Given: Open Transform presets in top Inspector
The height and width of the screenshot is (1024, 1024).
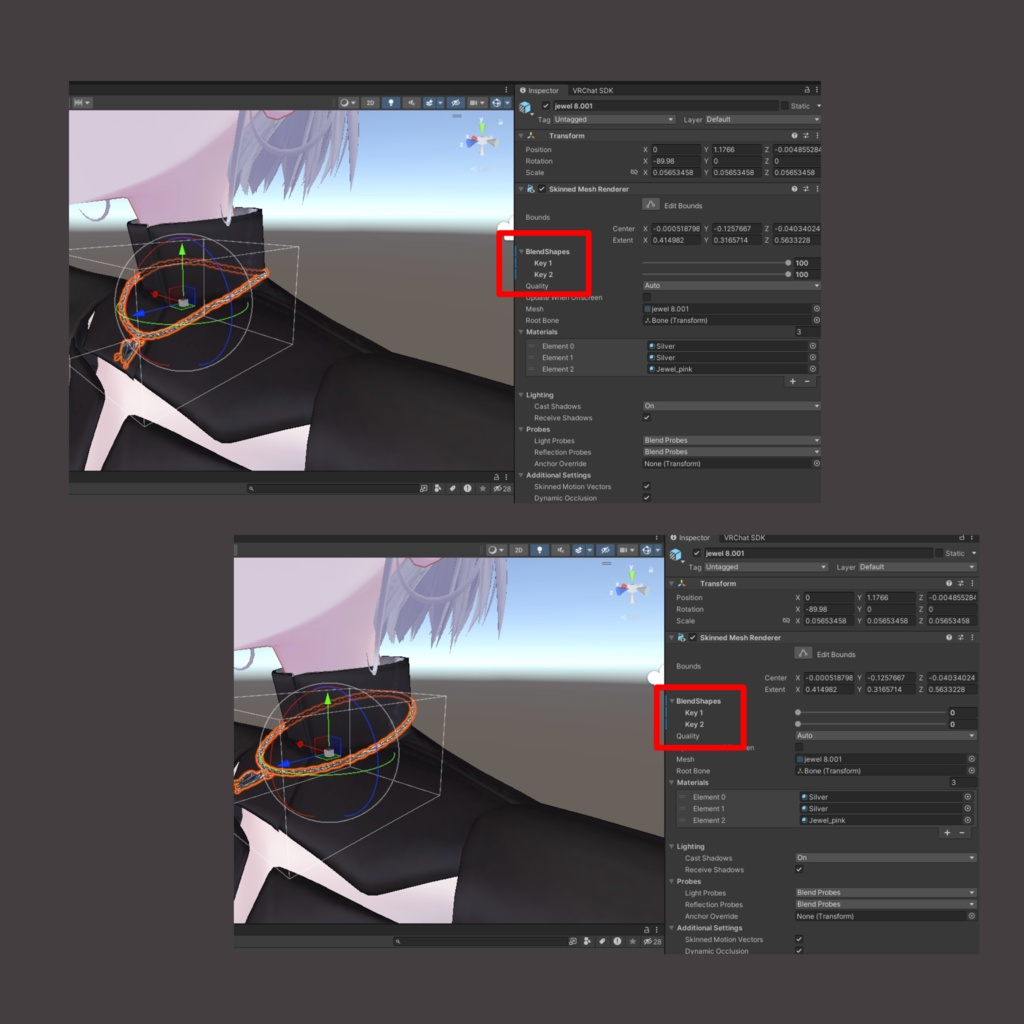Looking at the screenshot, I should 806,135.
